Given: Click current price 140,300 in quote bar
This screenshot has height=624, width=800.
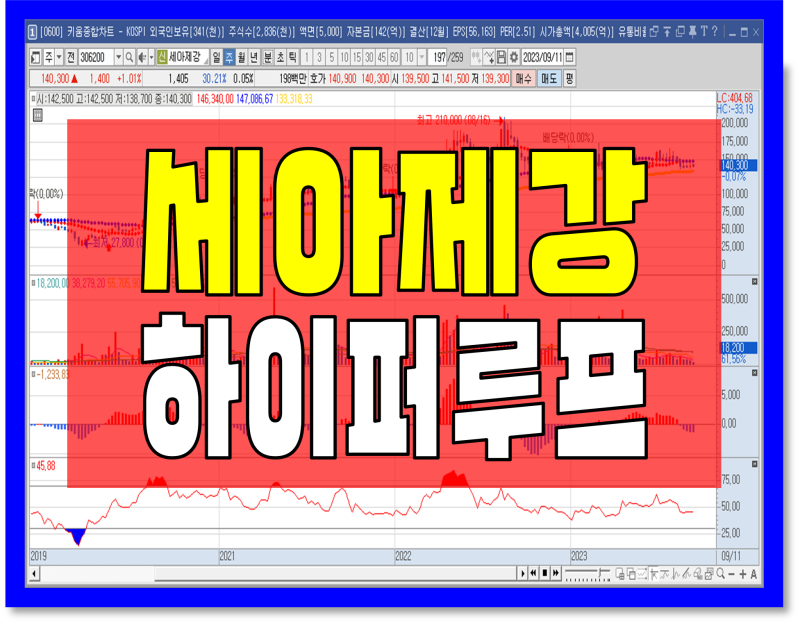Looking at the screenshot, I should tap(55, 79).
